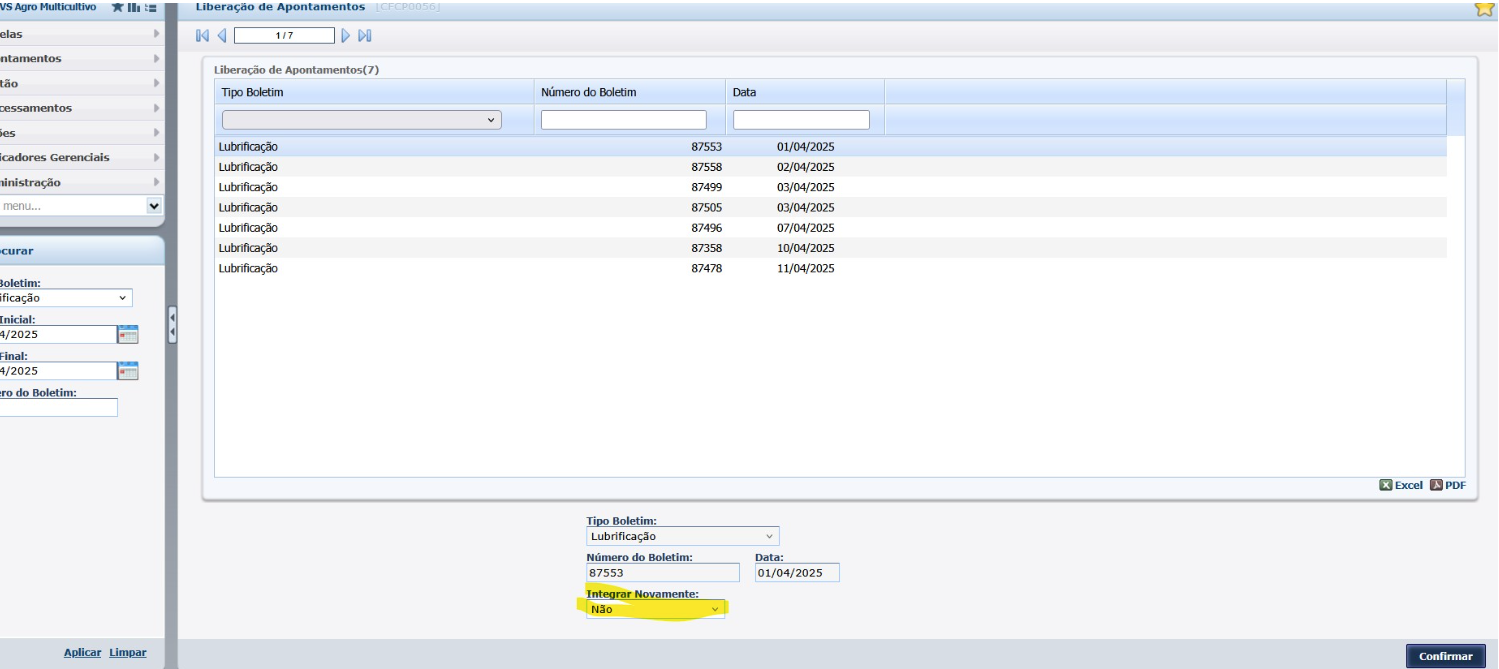Image resolution: width=1499 pixels, height=669 pixels.
Task: Open the Integrar Novamente dropdown
Action: point(656,609)
